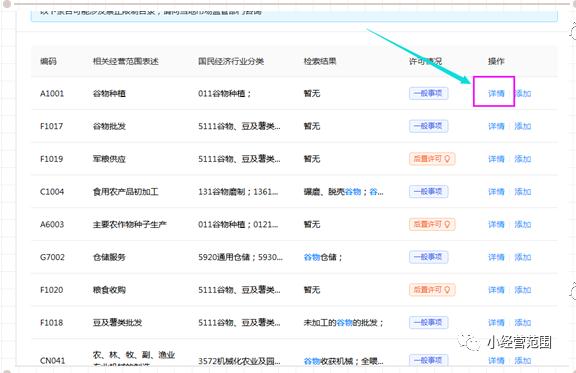Click 添加 for A6003 主要农作物种子生产
The image size is (576, 373).
click(523, 224)
